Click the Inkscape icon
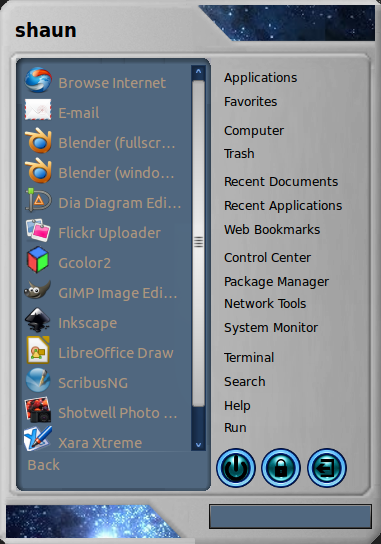 pyautogui.click(x=37, y=320)
